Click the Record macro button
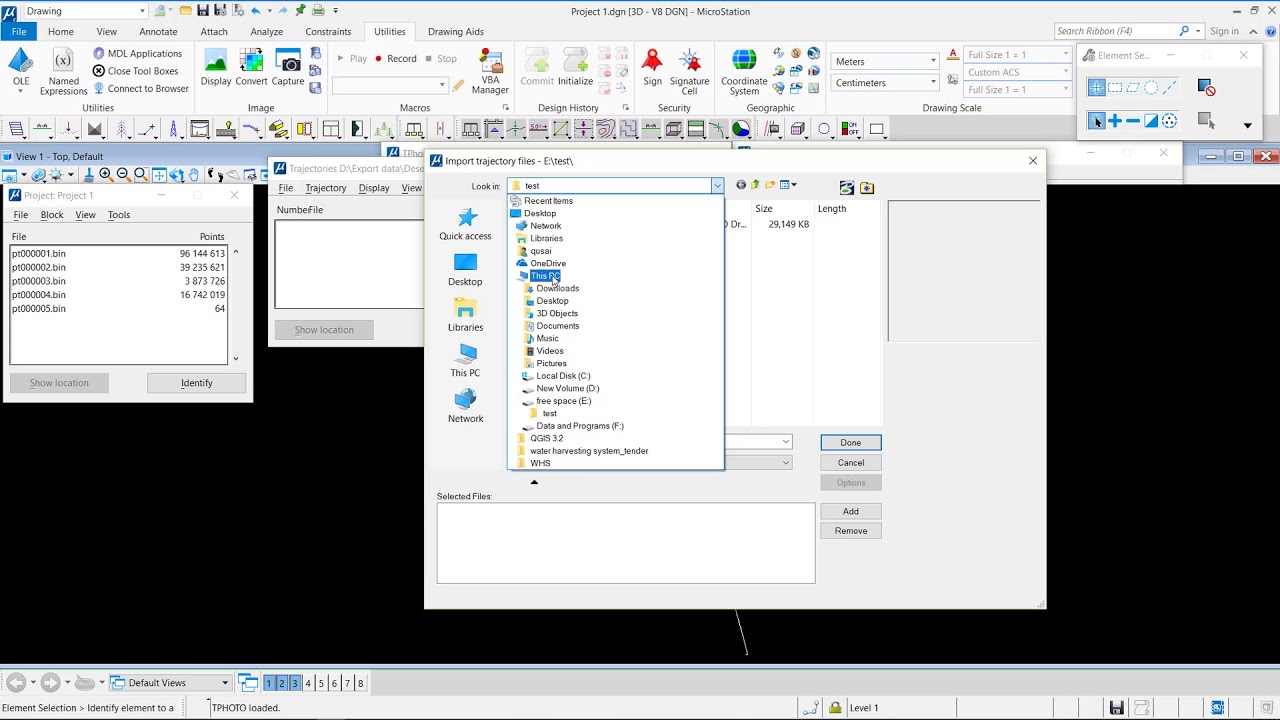Image resolution: width=1280 pixels, height=720 pixels. tap(395, 59)
